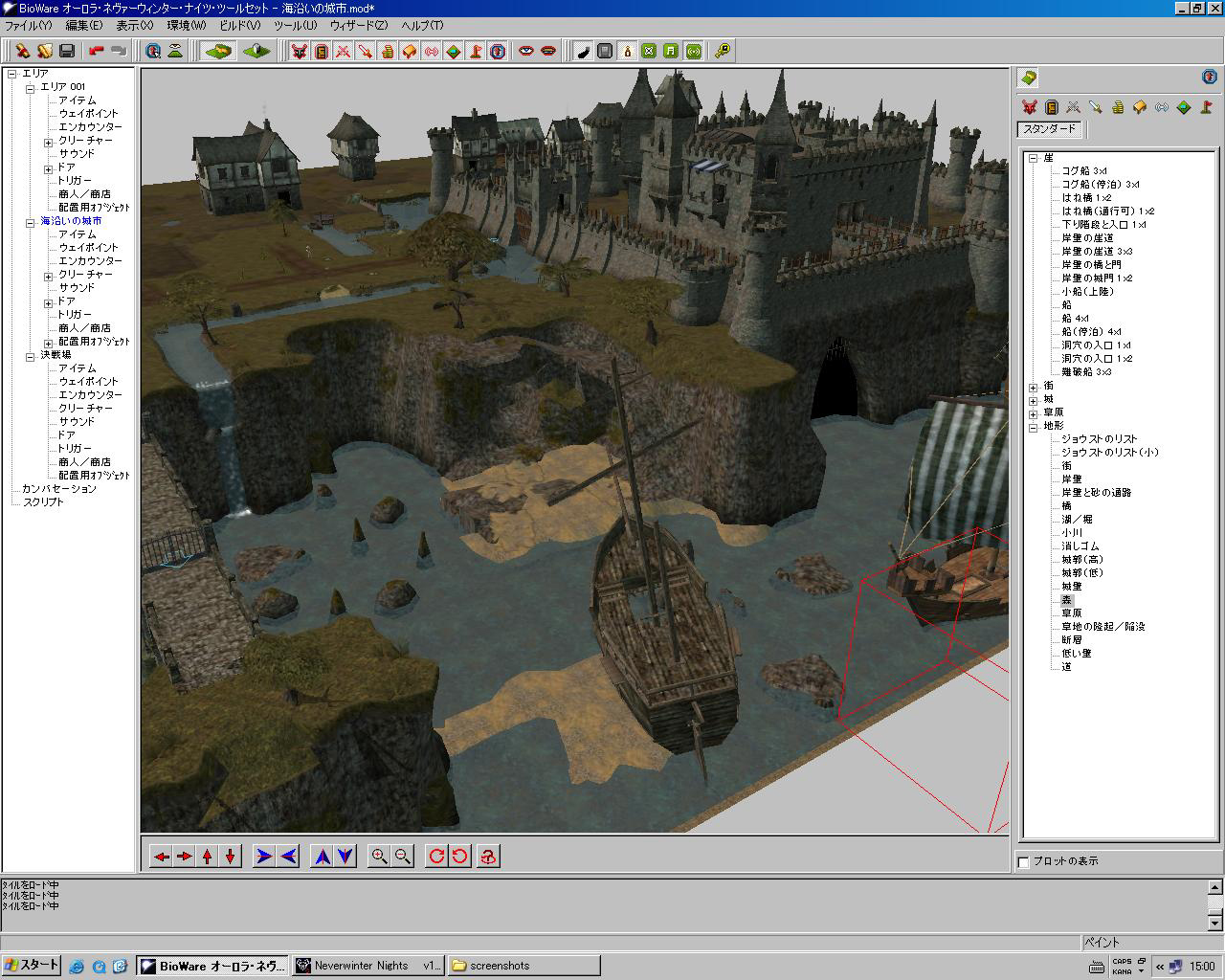This screenshot has width=1225, height=980.
Task: Toggle the candle lighting toolbar button
Action: pos(627,51)
